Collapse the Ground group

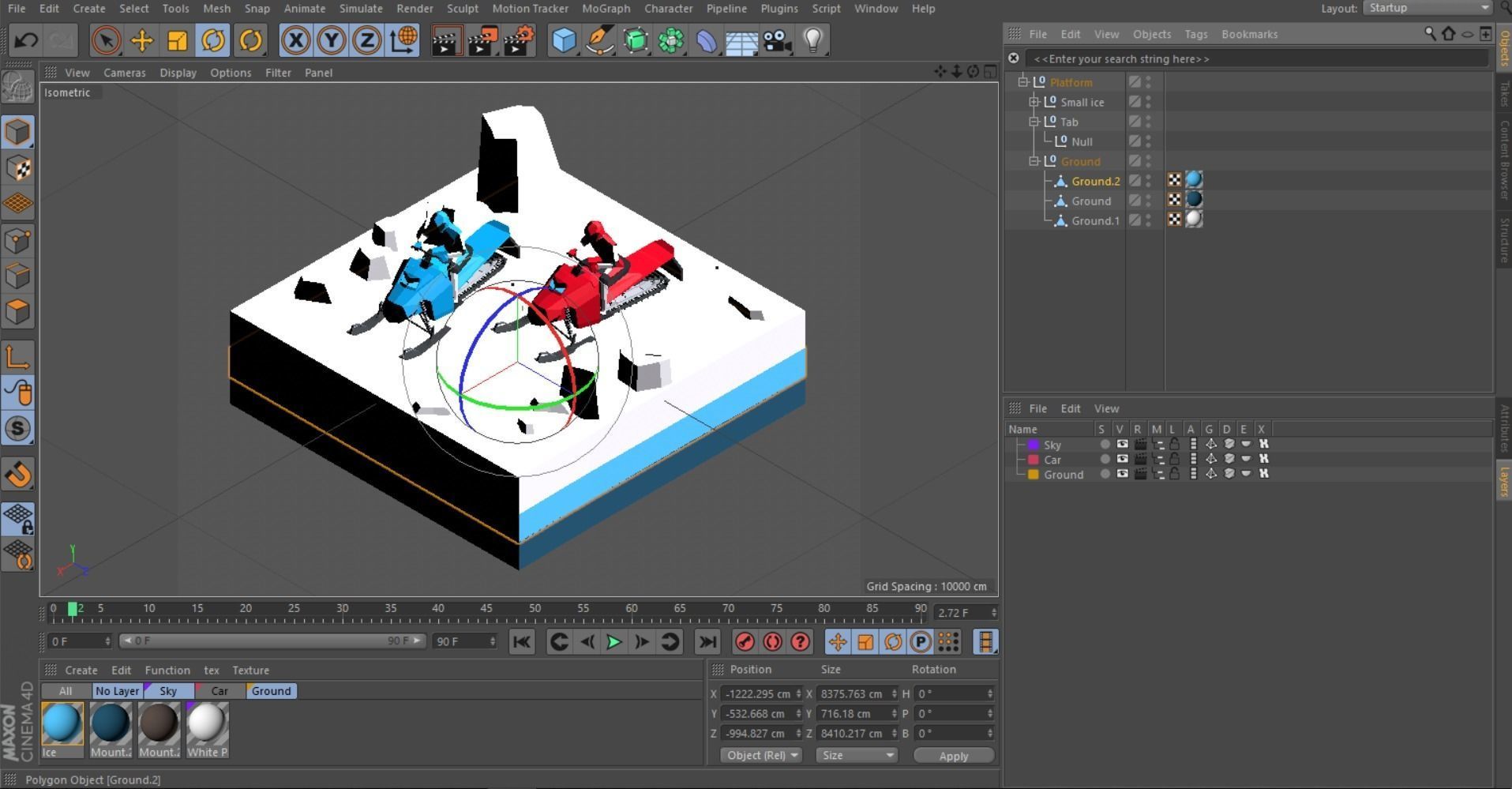click(x=1034, y=161)
